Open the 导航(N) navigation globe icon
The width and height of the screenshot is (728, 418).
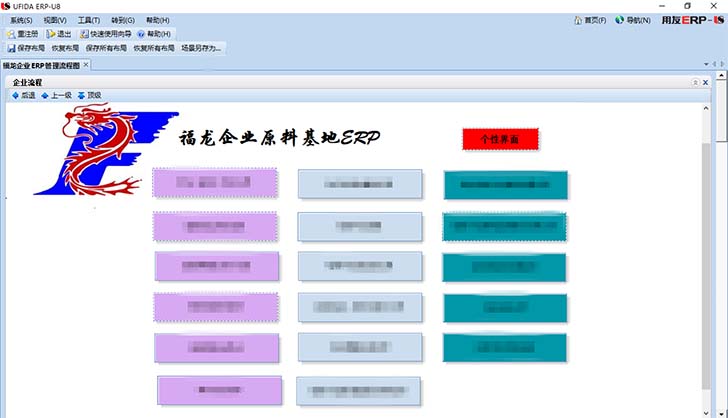620,20
